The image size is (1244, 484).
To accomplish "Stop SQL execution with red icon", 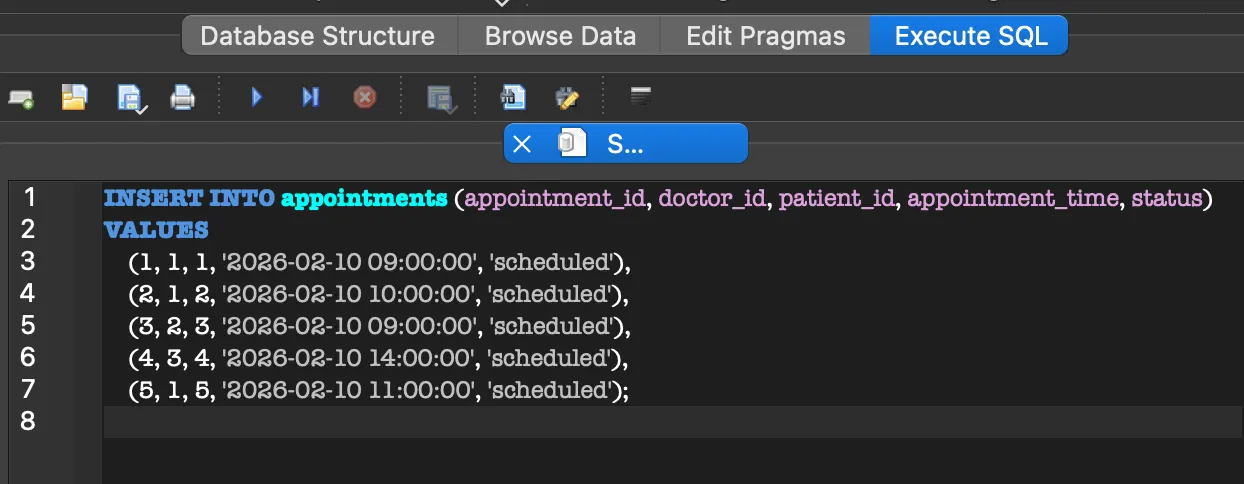I will 365,97.
